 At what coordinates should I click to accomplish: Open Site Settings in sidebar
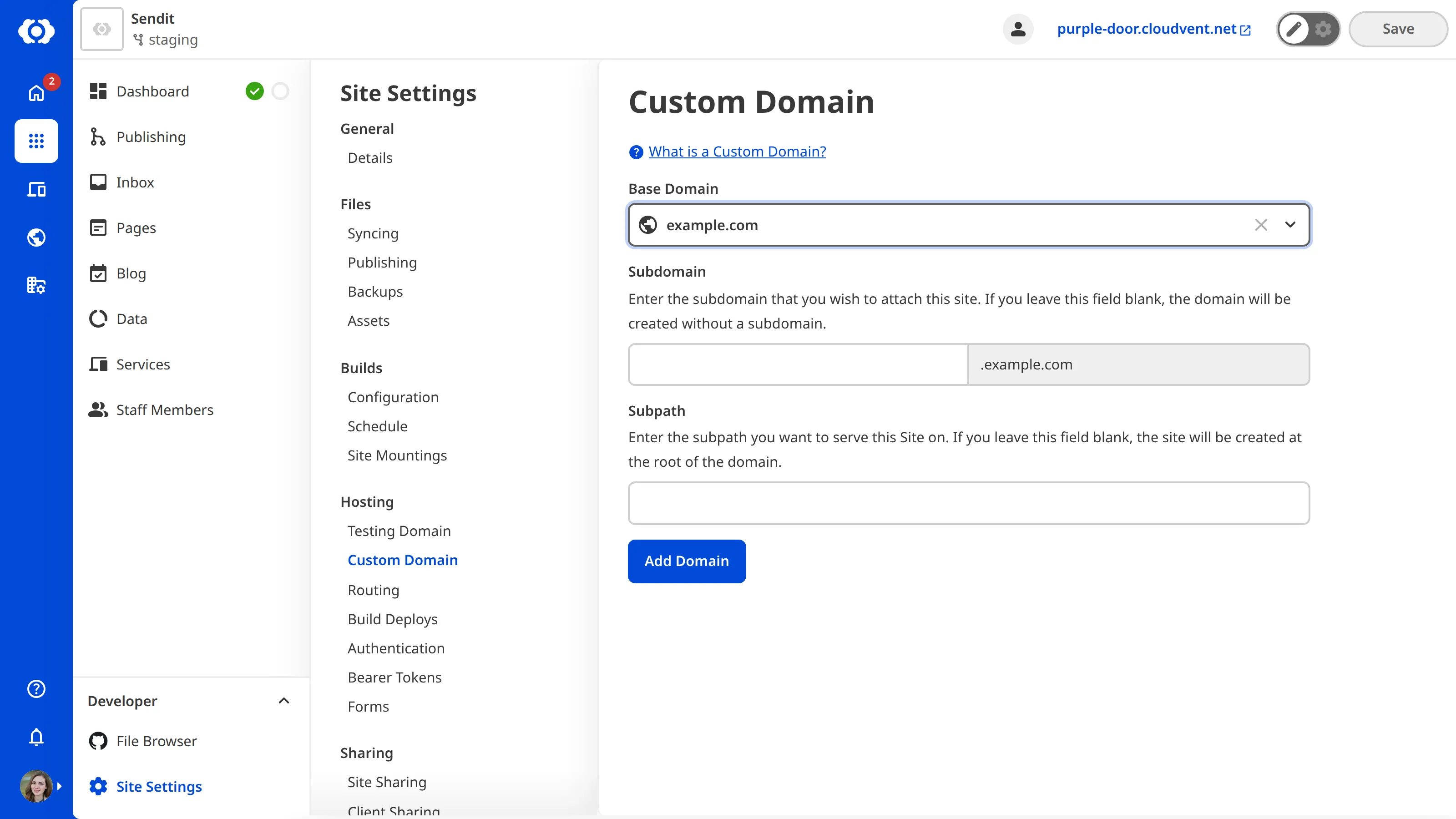click(x=159, y=787)
